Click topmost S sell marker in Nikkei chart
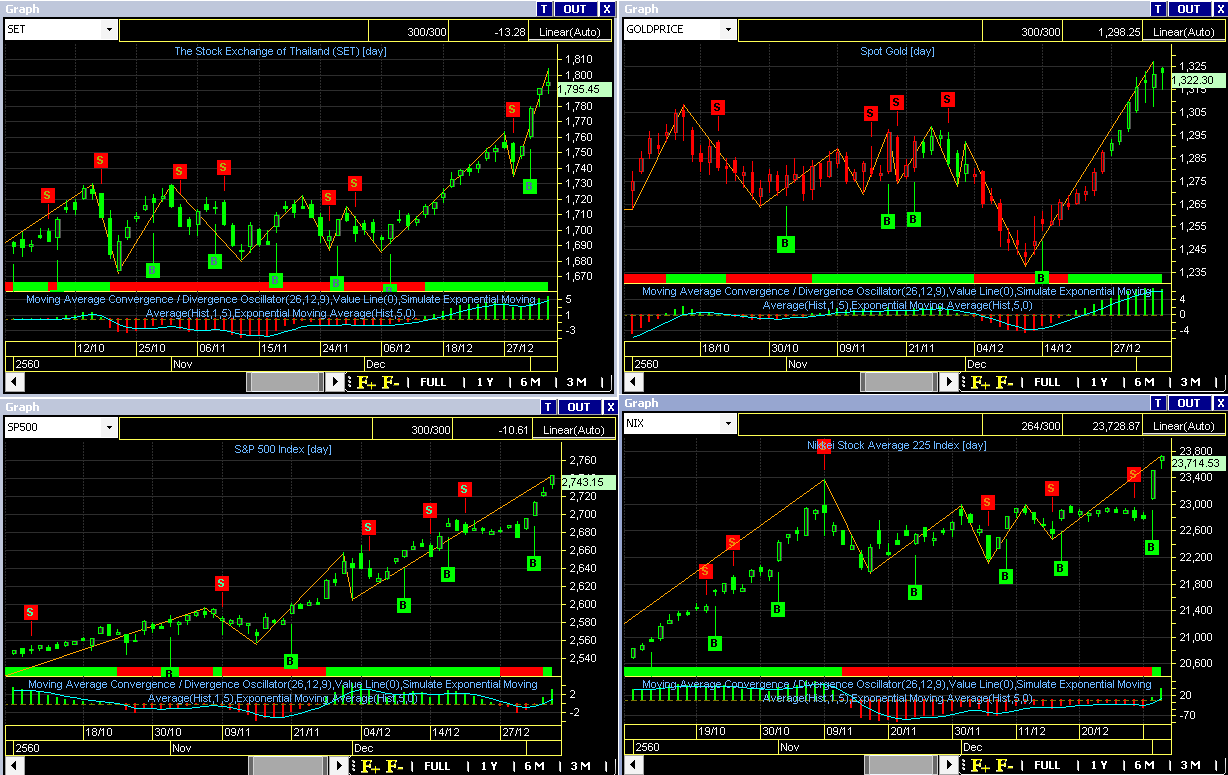 pos(824,448)
